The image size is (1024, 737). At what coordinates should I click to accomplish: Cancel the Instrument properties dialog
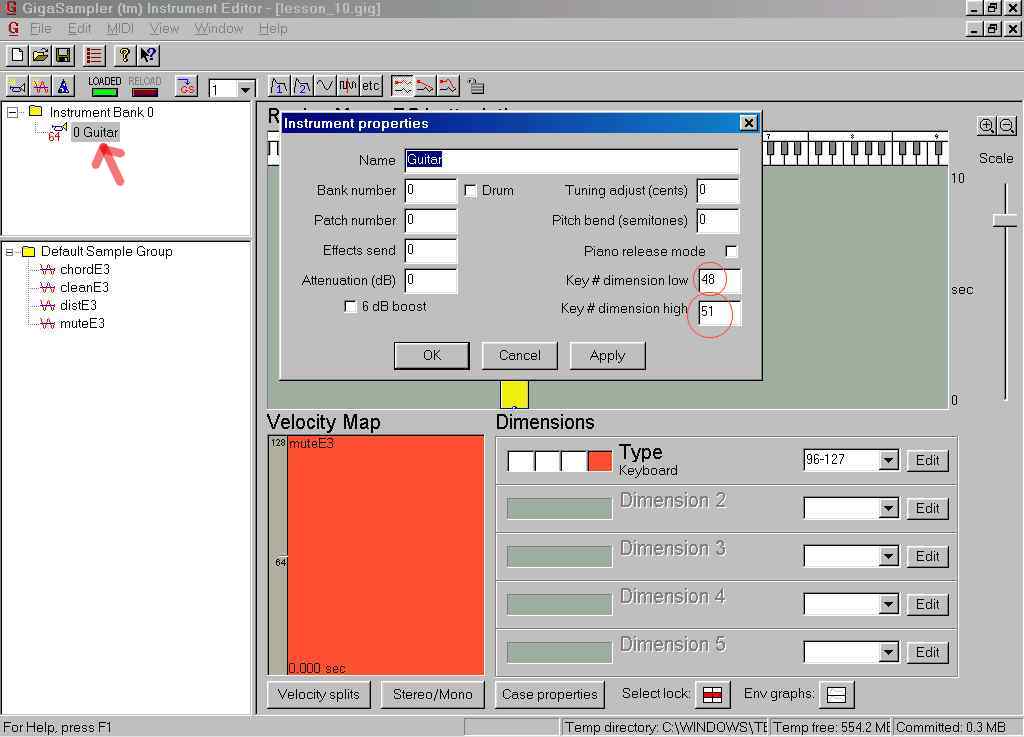click(x=520, y=355)
